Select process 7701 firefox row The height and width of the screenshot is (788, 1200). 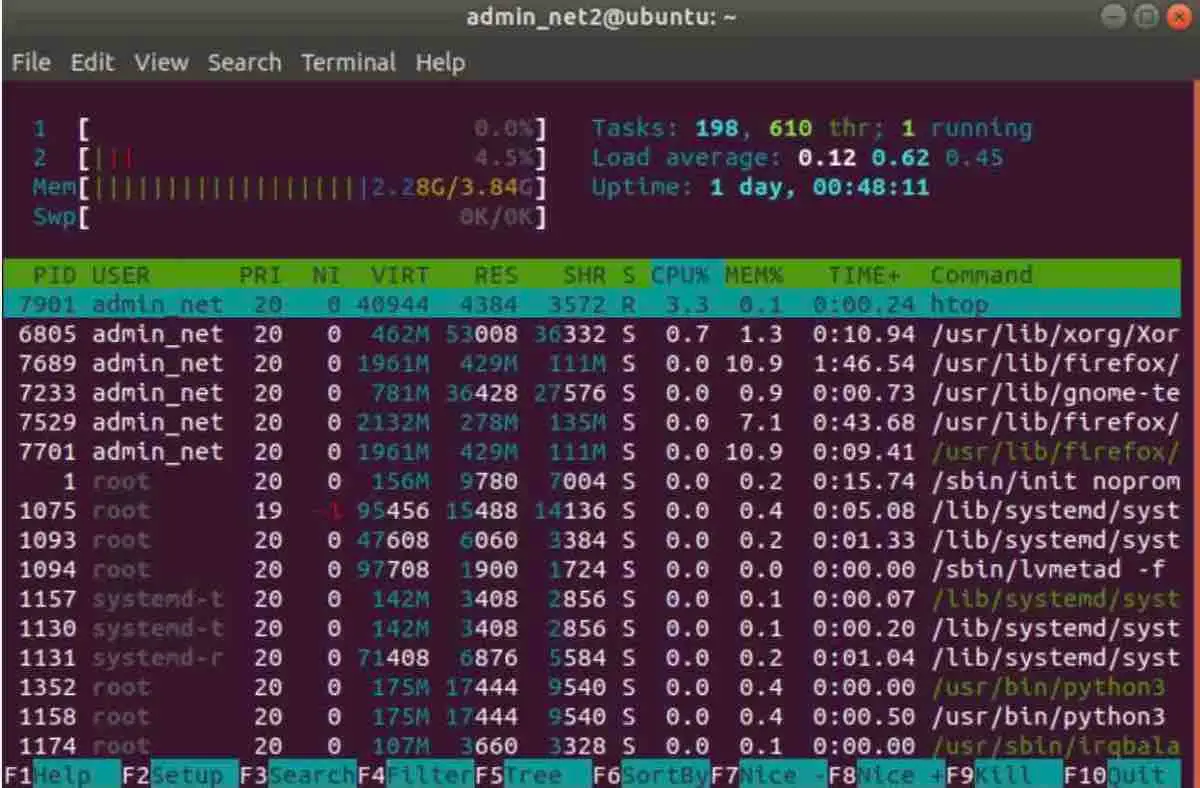pos(592,452)
